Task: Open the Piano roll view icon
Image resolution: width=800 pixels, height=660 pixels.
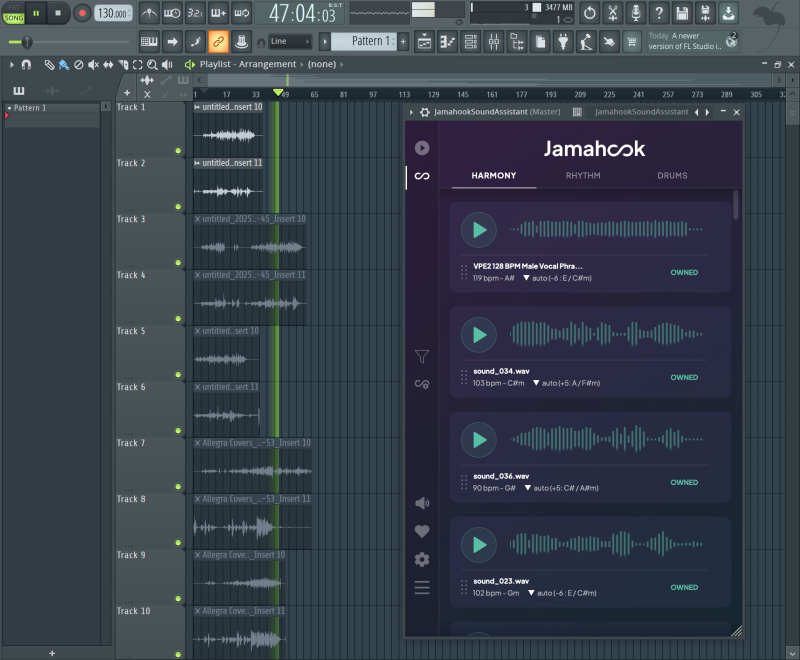Action: point(447,41)
